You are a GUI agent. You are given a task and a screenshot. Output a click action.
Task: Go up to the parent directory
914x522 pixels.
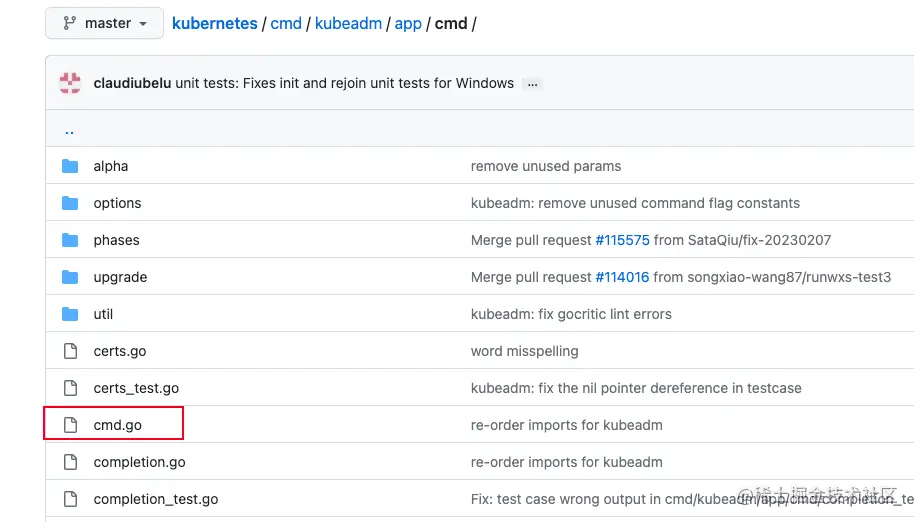tap(69, 130)
